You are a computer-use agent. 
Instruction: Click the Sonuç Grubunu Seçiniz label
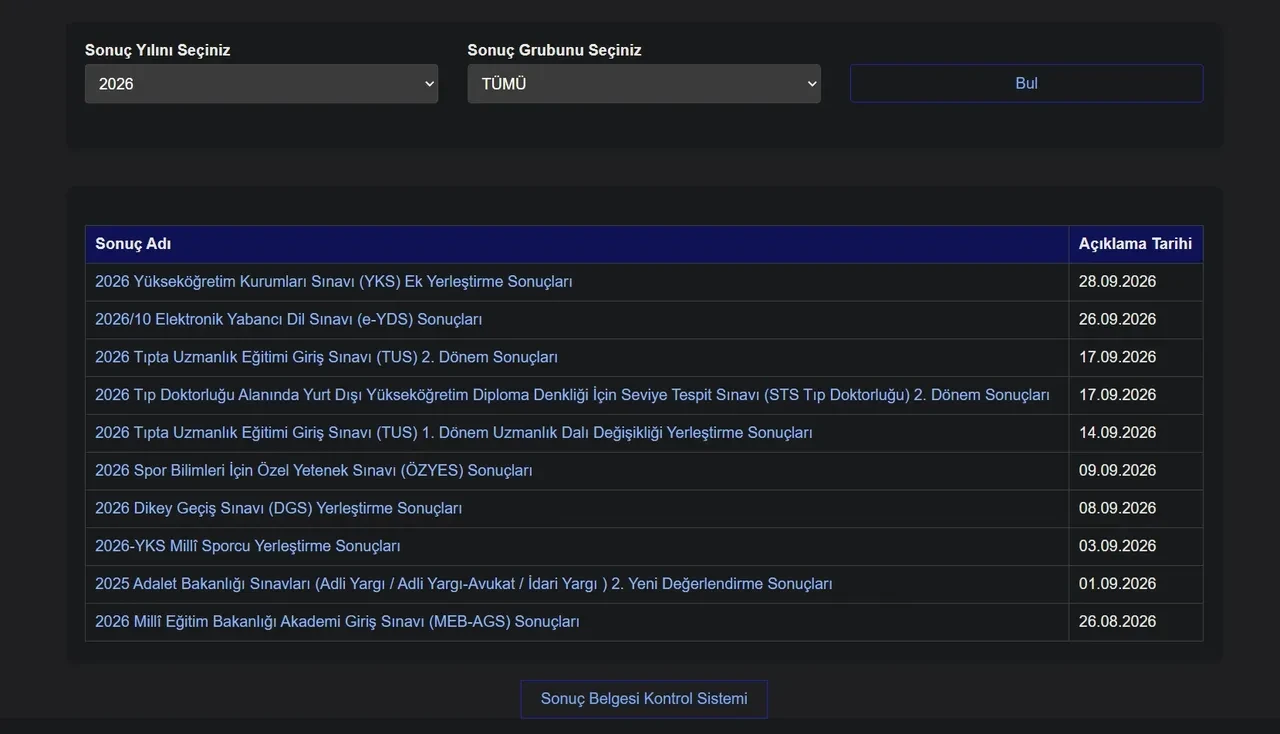[555, 50]
